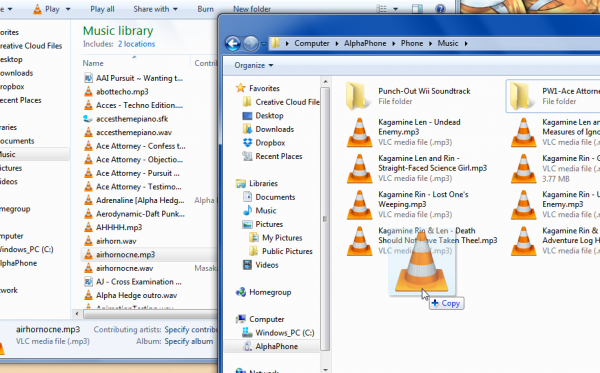
Task: Open Recent Places in AlphaPhone window sidebar
Action: coord(272,156)
